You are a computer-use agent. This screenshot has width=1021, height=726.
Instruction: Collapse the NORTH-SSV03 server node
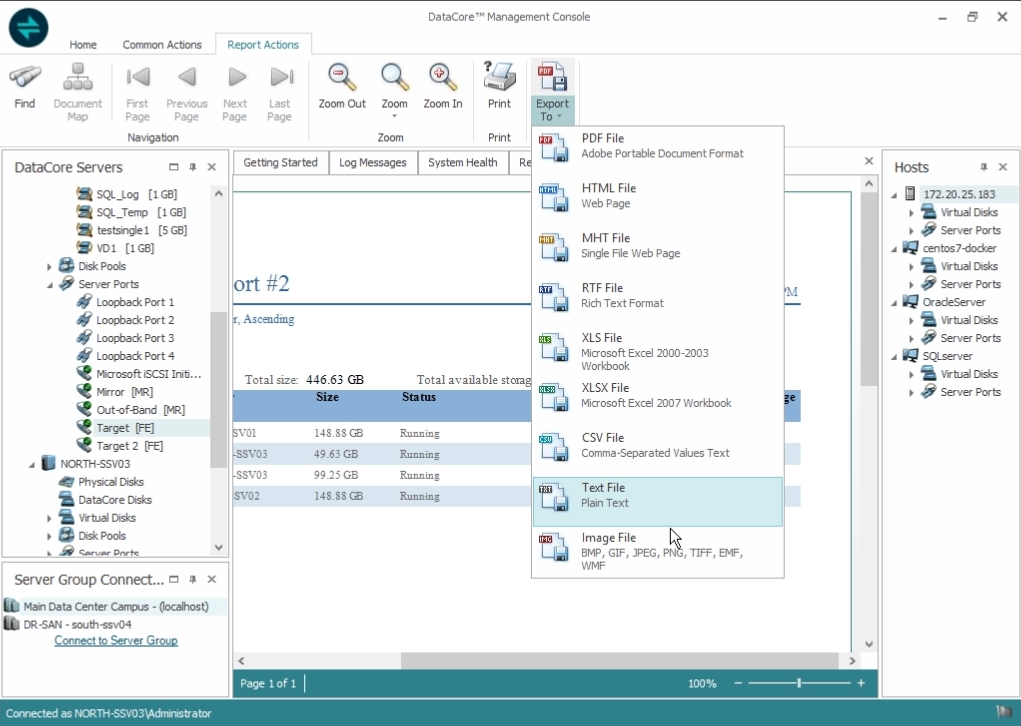click(x=31, y=464)
